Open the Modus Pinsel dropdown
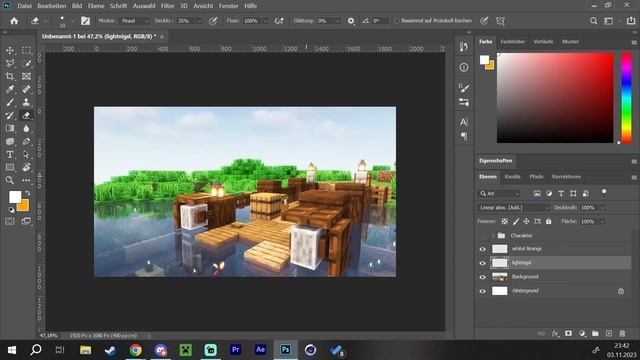 click(134, 21)
